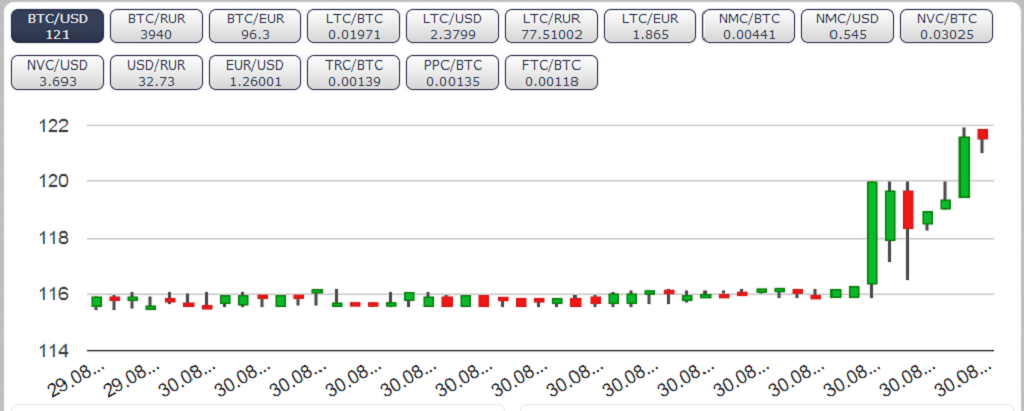Select EUR/USD 1.26001 pair
The height and width of the screenshot is (411, 1024).
[x=255, y=73]
